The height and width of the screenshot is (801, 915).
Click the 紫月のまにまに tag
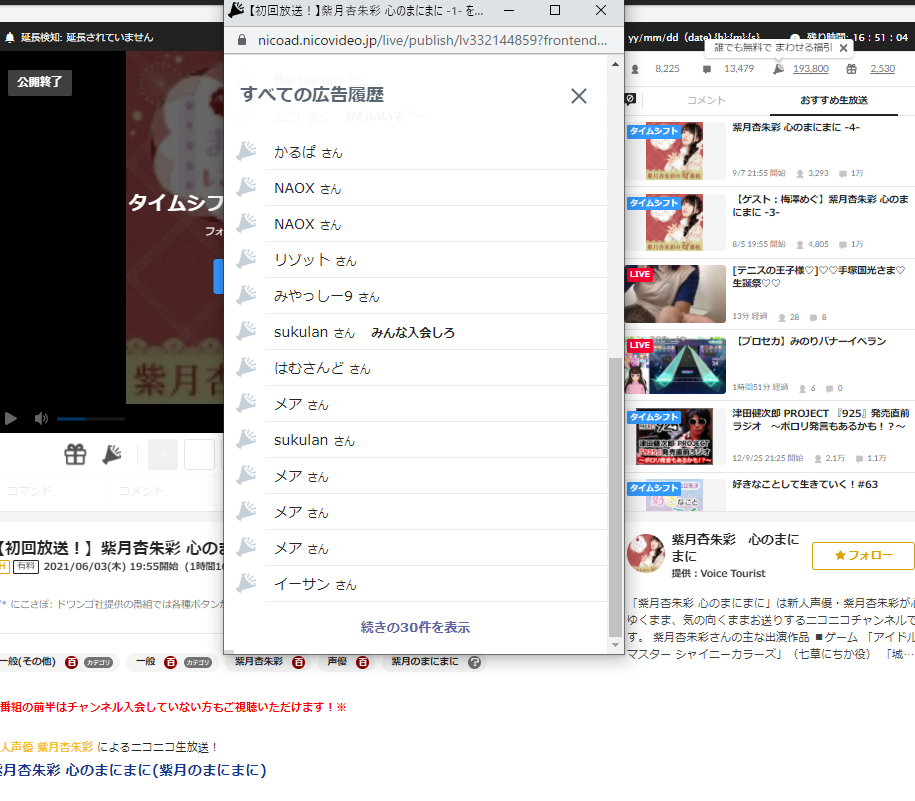(425, 662)
